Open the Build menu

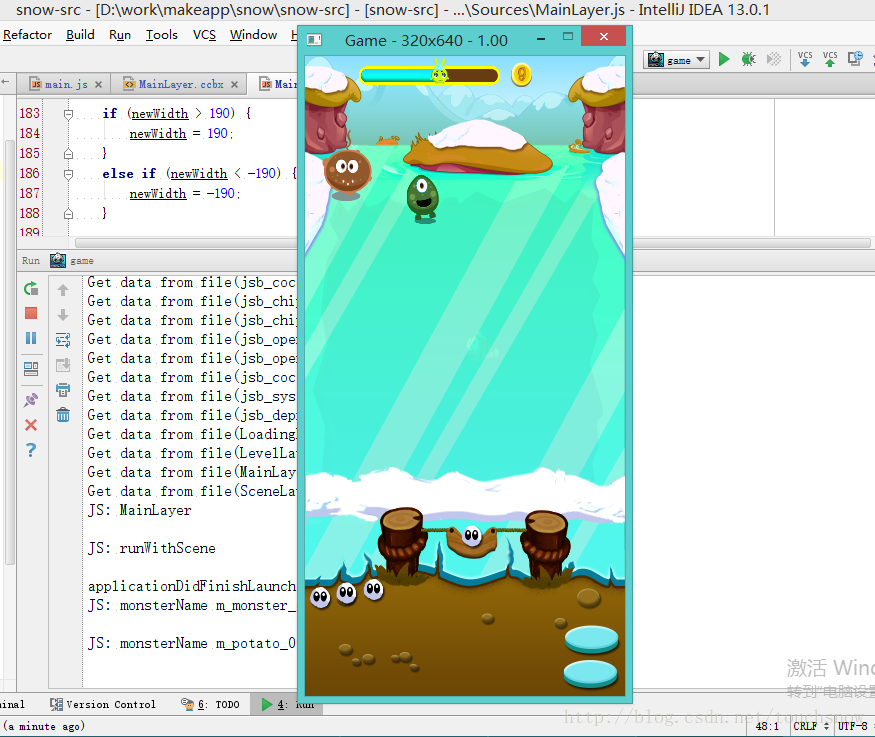pyautogui.click(x=80, y=35)
